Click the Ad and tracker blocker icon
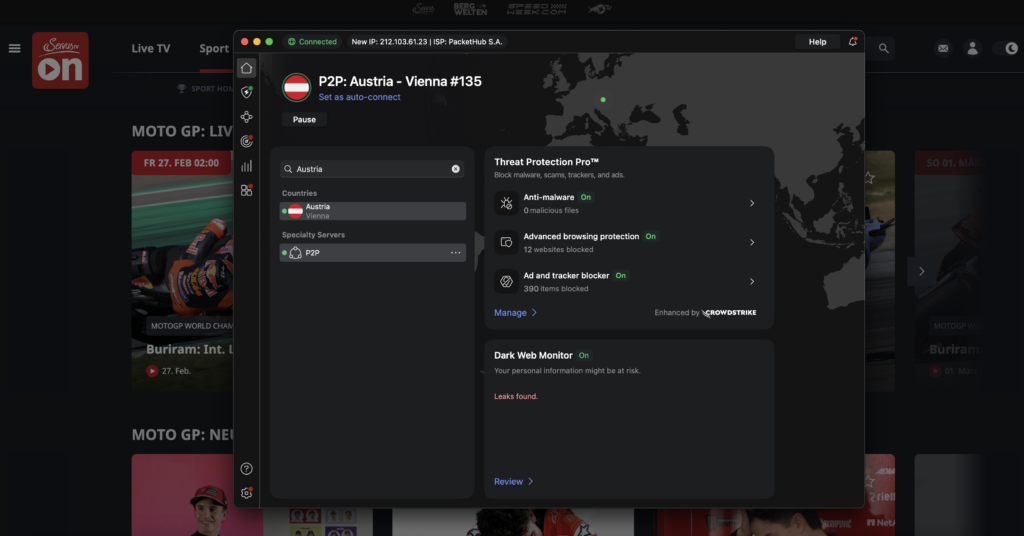1024x536 pixels. (x=506, y=281)
